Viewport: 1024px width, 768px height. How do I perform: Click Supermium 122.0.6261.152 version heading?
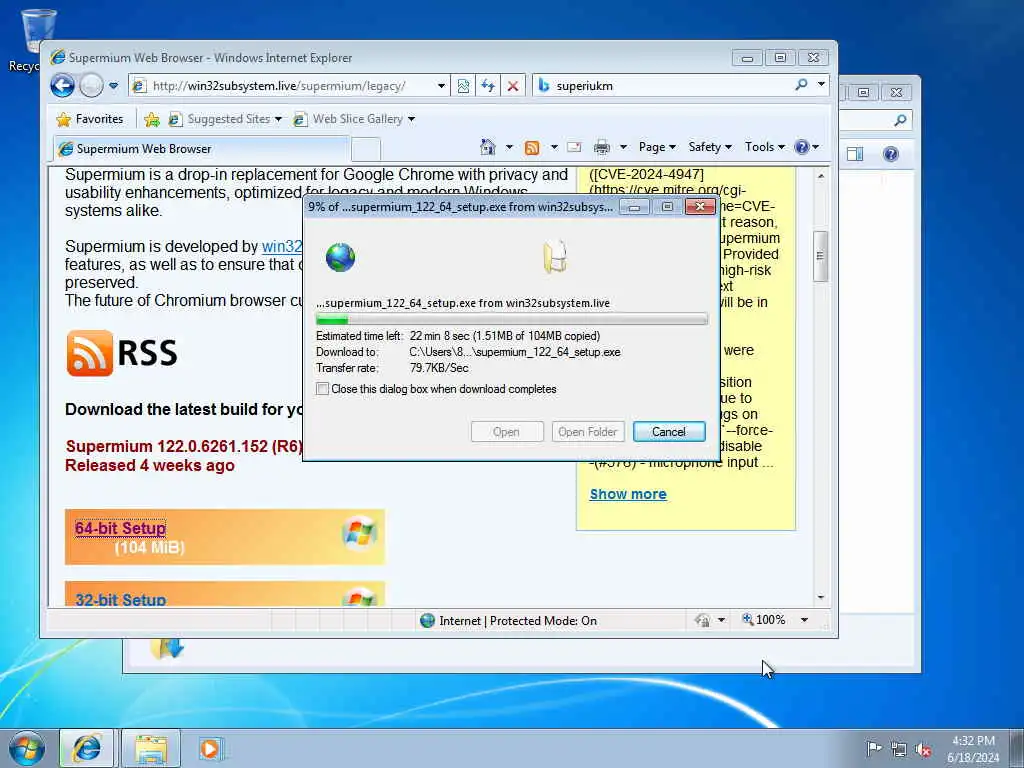click(x=184, y=446)
